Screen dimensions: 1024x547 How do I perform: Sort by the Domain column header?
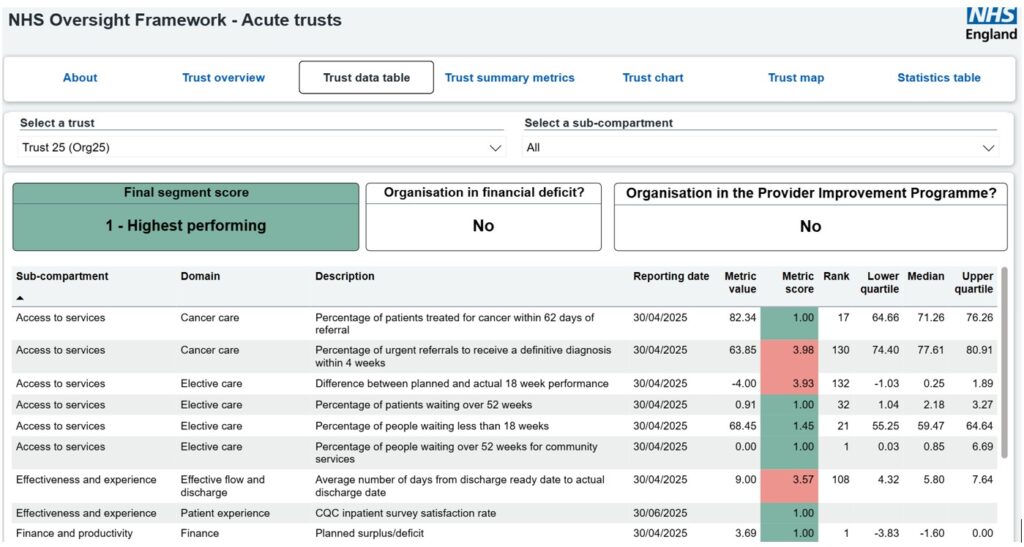[200, 276]
